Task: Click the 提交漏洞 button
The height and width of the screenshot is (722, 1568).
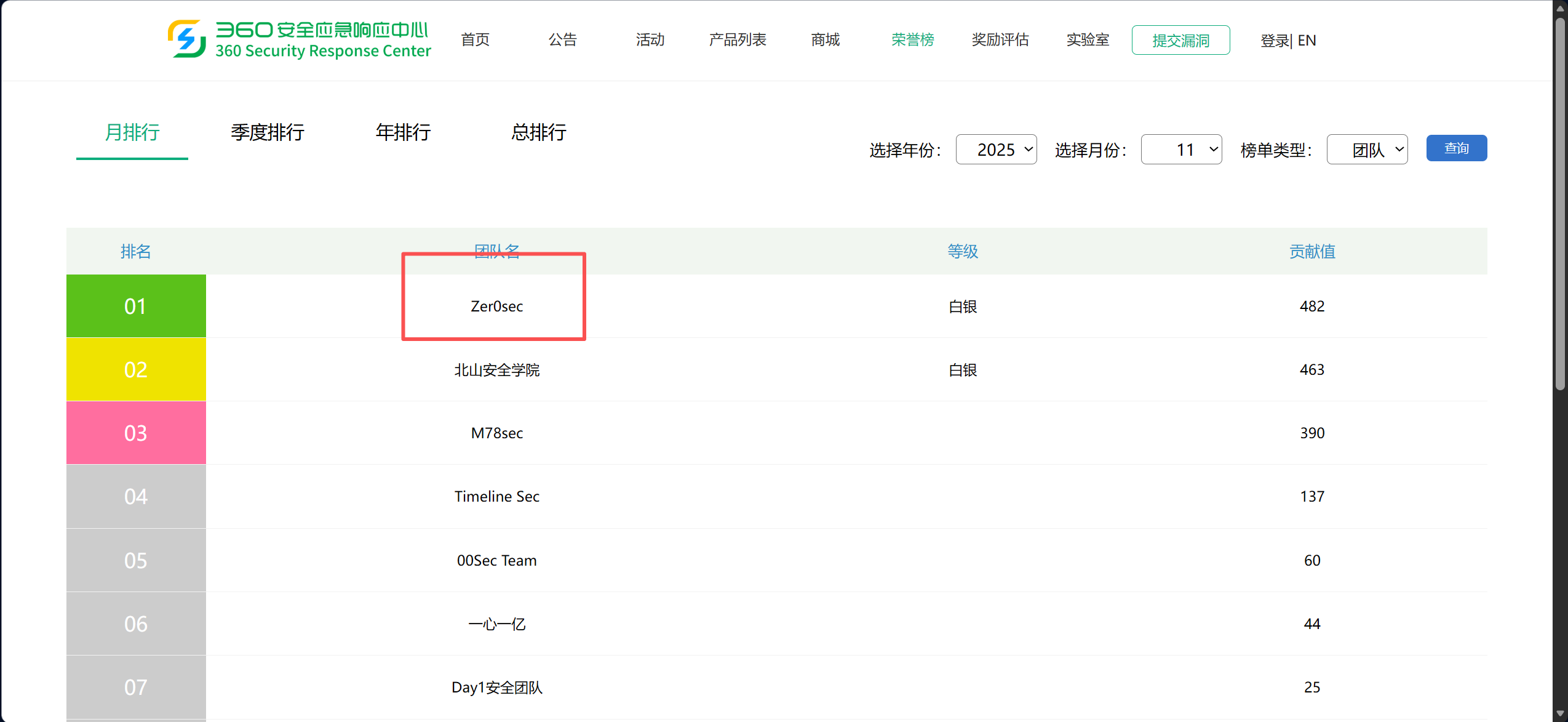Action: click(1180, 40)
